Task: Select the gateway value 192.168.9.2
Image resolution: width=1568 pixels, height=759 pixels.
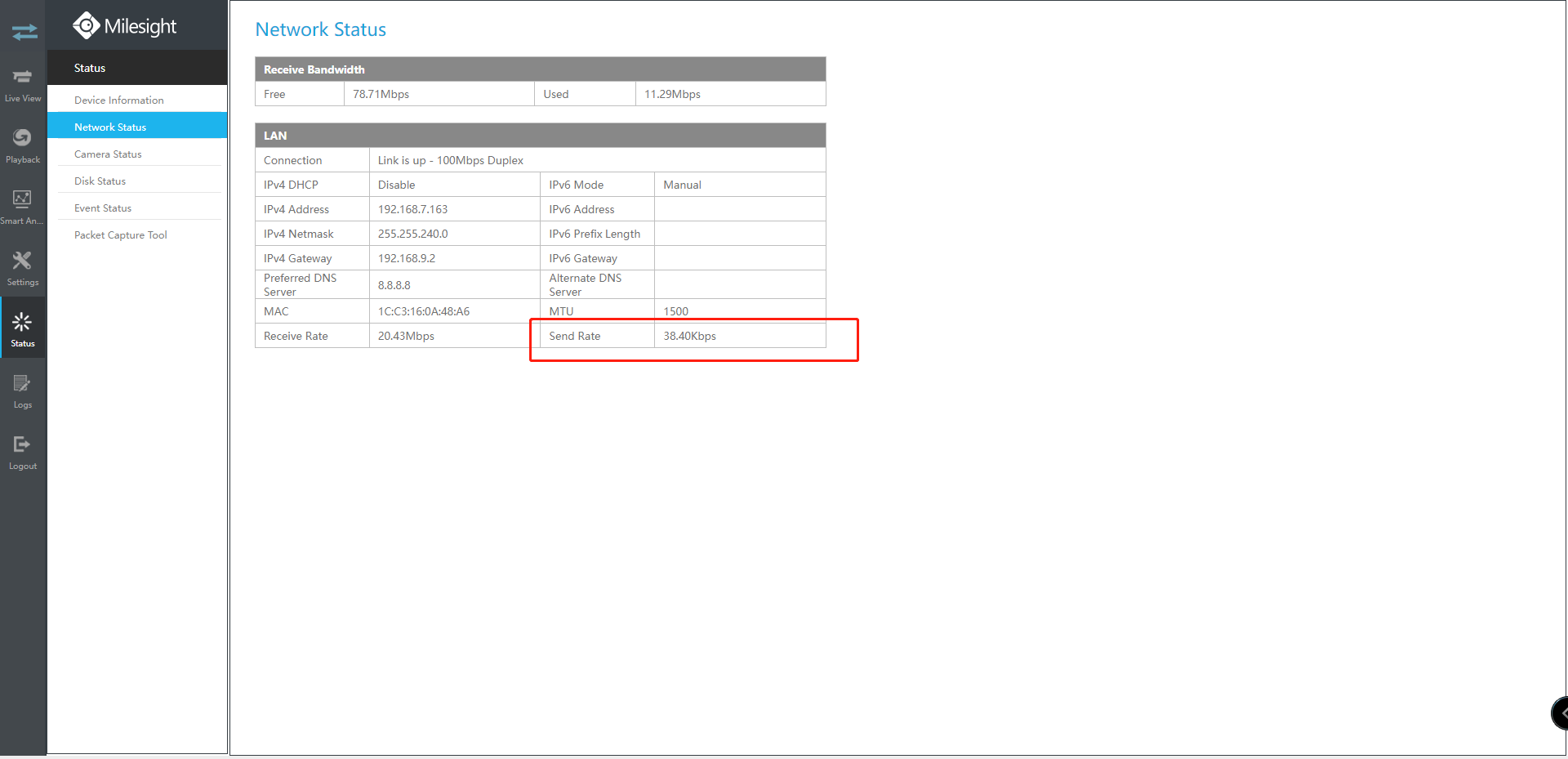Action: coord(407,258)
